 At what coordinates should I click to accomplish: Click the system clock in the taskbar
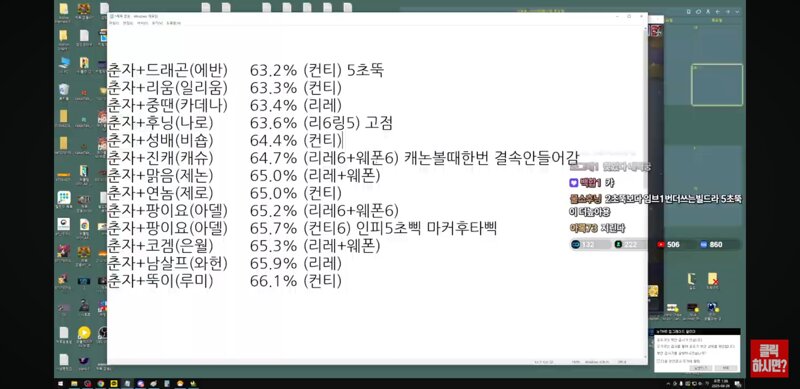[x=720, y=383]
